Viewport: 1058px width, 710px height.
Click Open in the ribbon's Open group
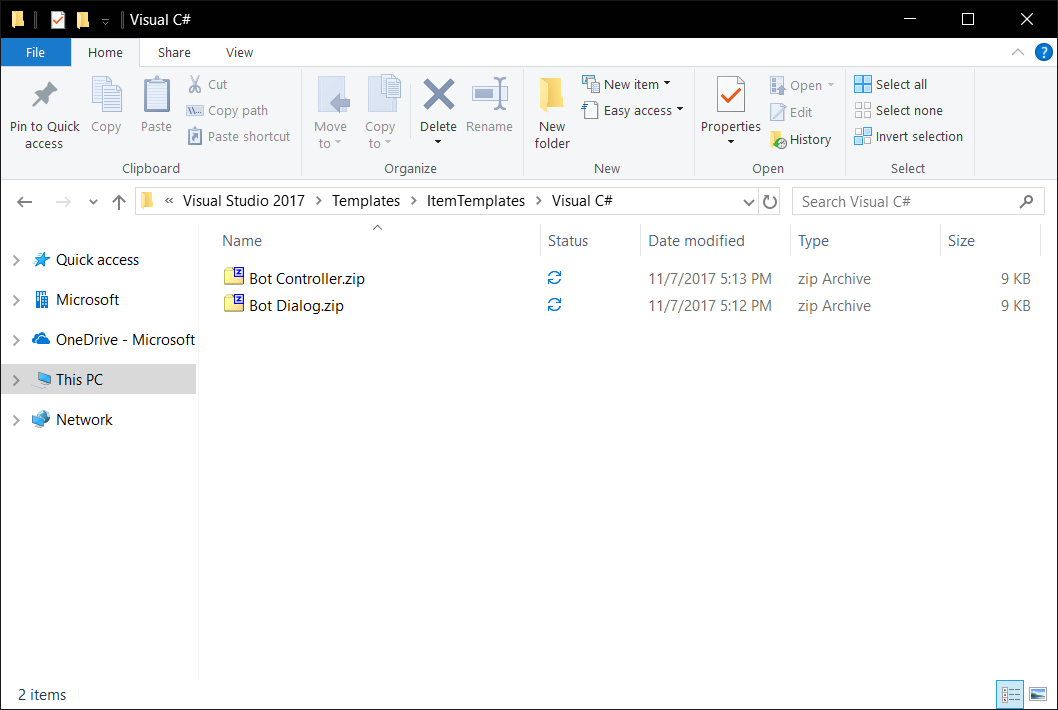[x=802, y=86]
